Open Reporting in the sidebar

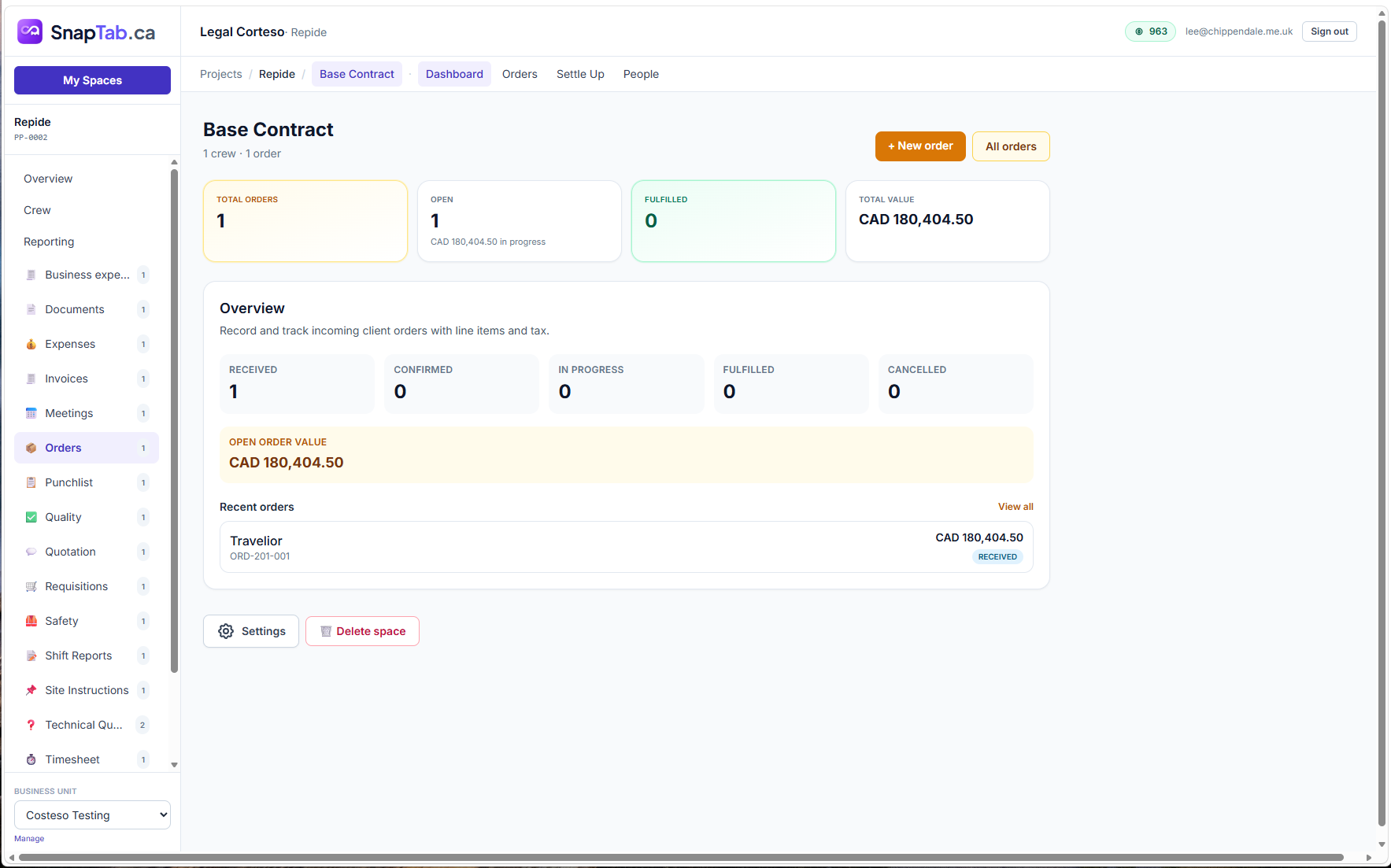point(49,242)
